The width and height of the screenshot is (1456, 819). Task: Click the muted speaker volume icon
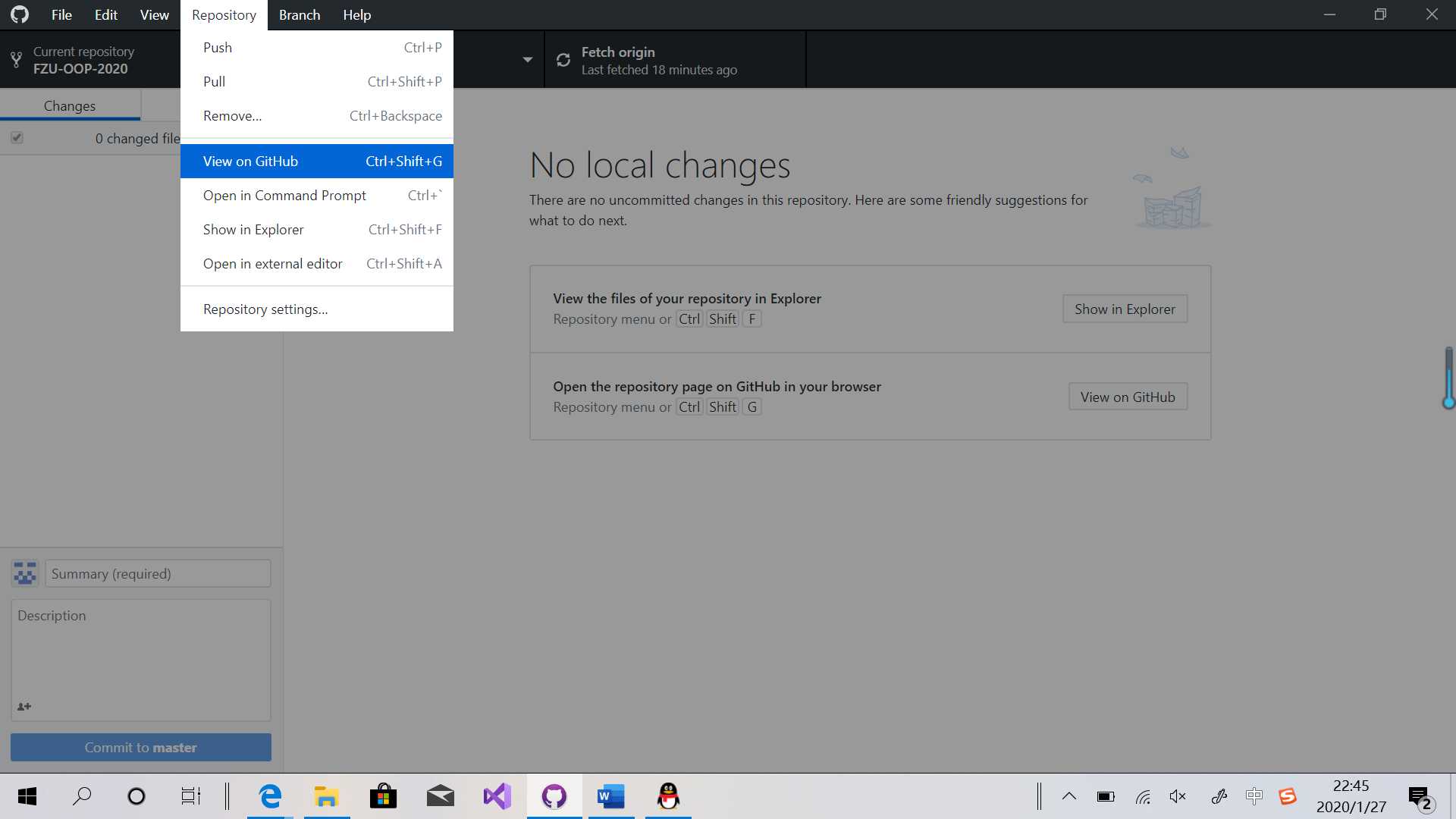[1178, 796]
